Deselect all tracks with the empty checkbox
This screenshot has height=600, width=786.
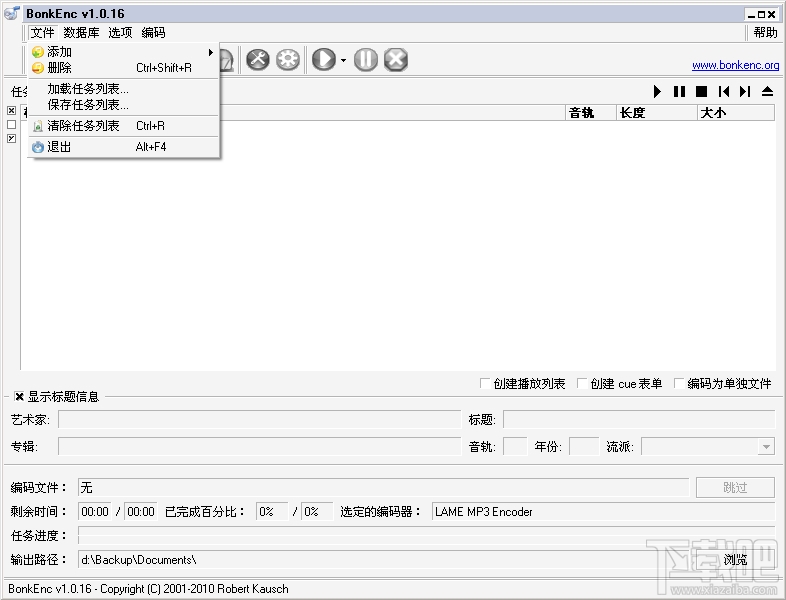click(12, 124)
